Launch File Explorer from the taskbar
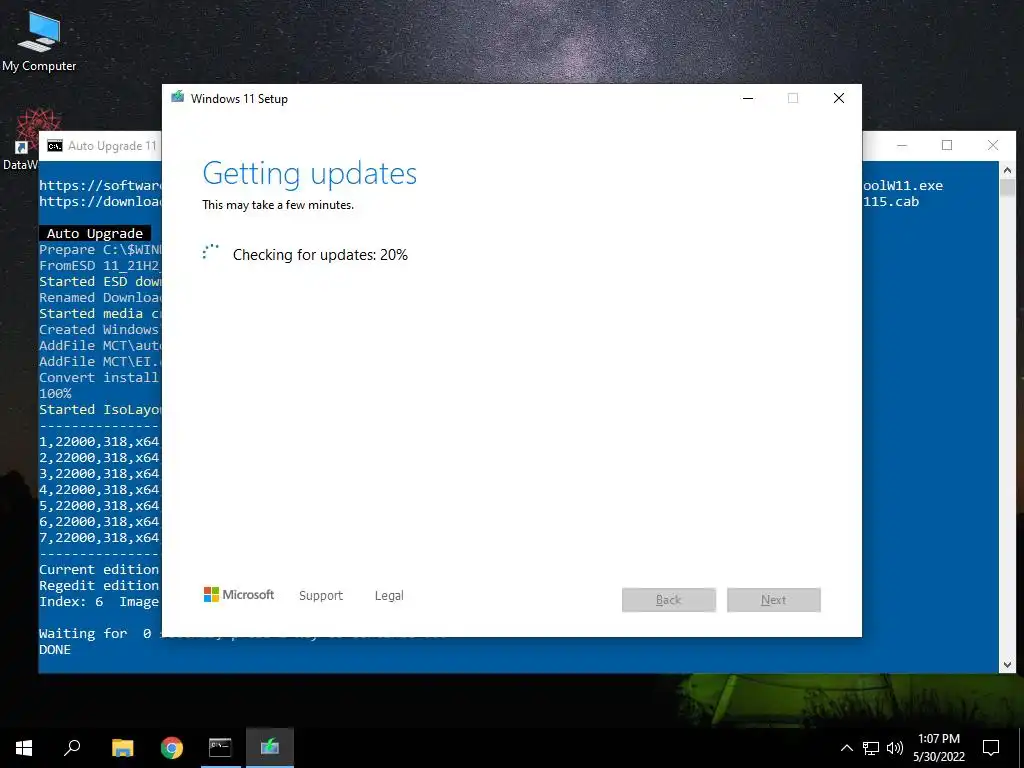This screenshot has width=1024, height=768. click(x=123, y=748)
